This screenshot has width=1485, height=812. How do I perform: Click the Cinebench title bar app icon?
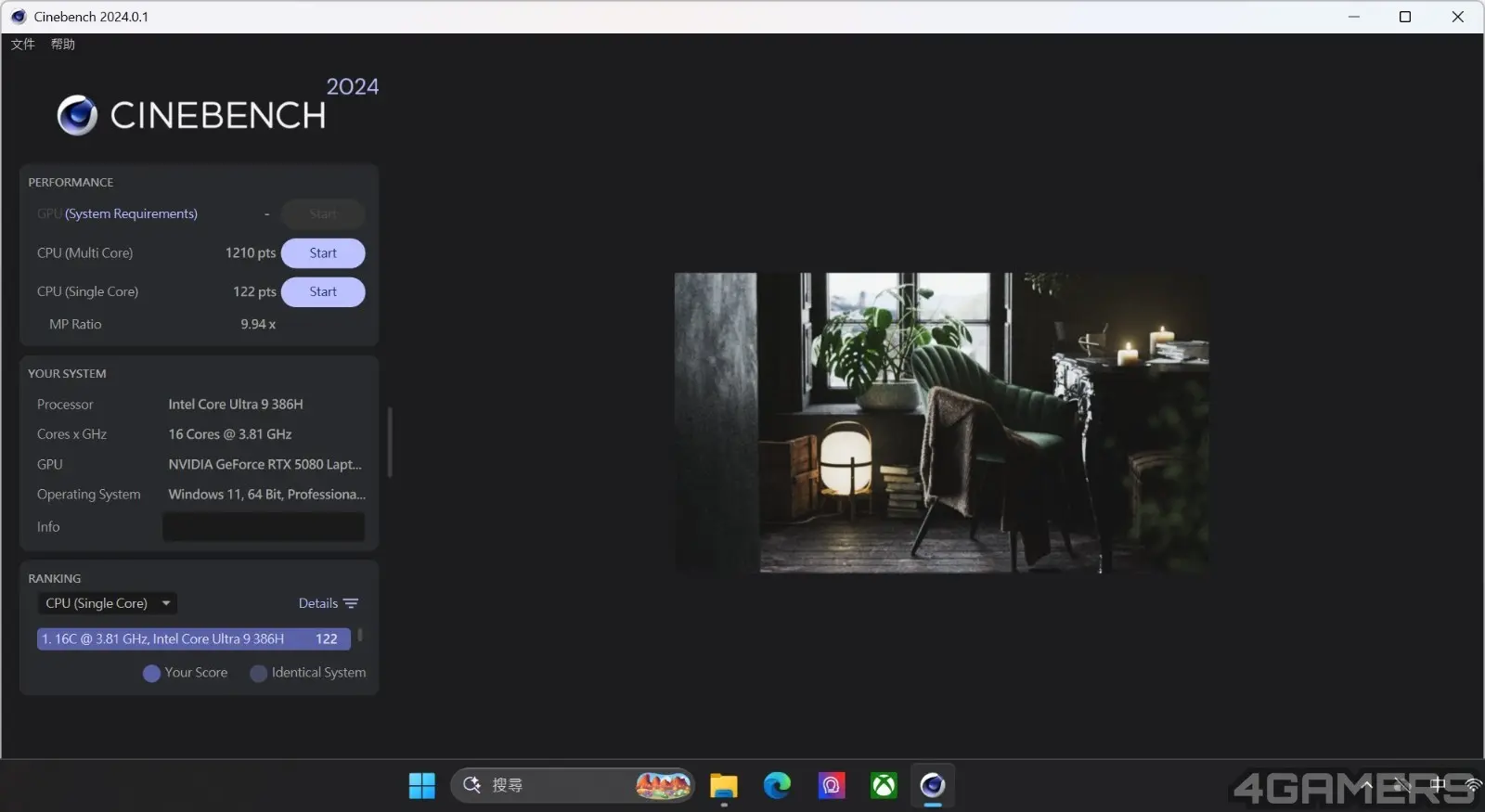(x=19, y=17)
